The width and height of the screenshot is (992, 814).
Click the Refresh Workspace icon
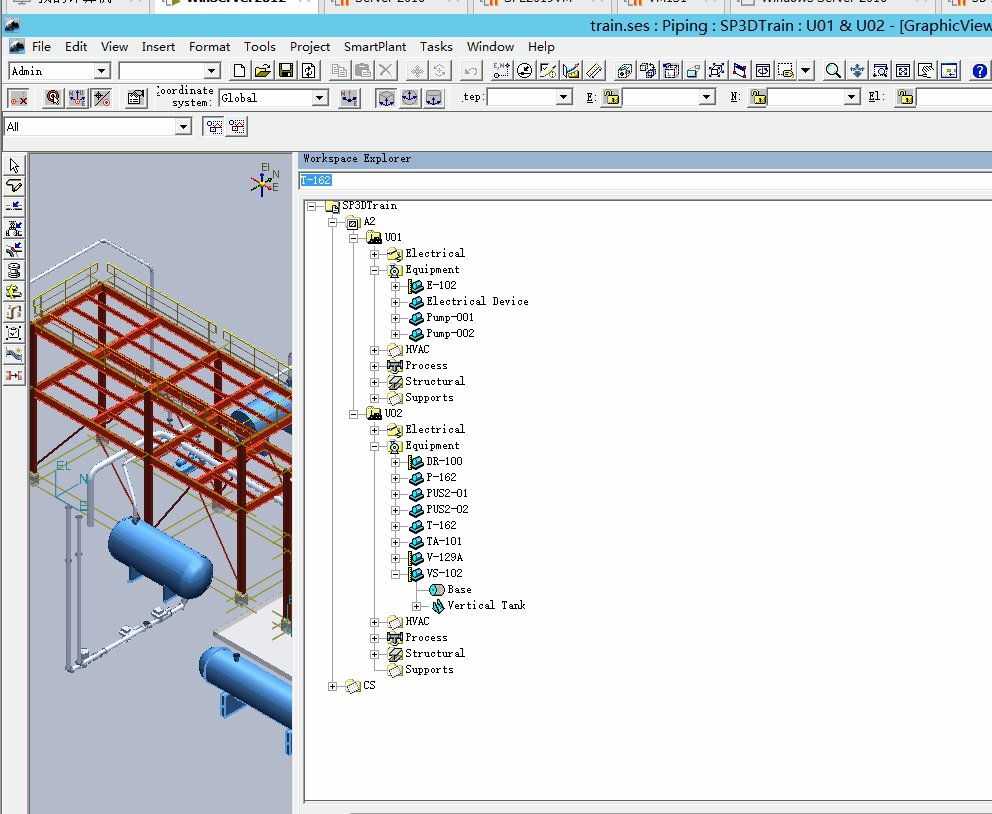[309, 71]
